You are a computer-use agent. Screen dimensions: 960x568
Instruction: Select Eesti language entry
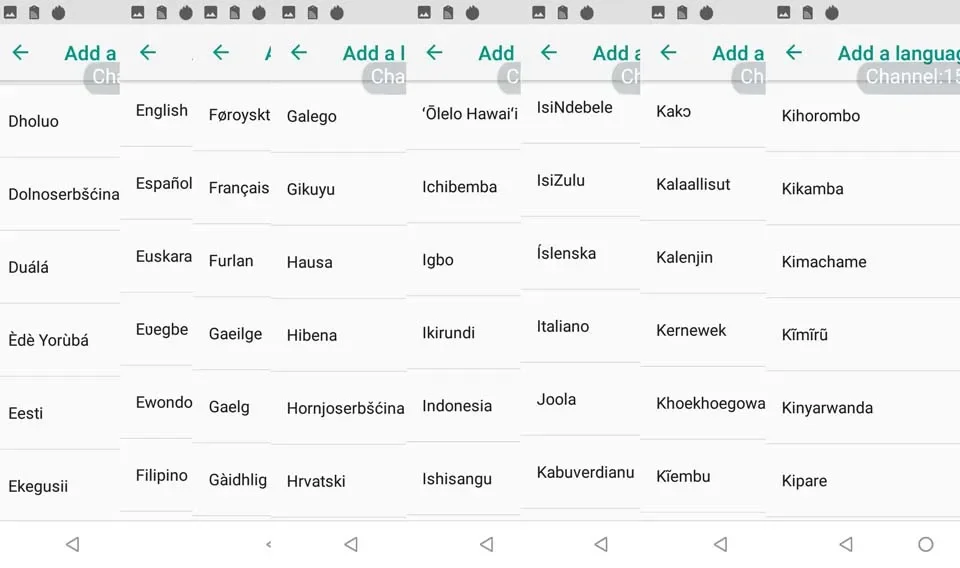tap(60, 413)
